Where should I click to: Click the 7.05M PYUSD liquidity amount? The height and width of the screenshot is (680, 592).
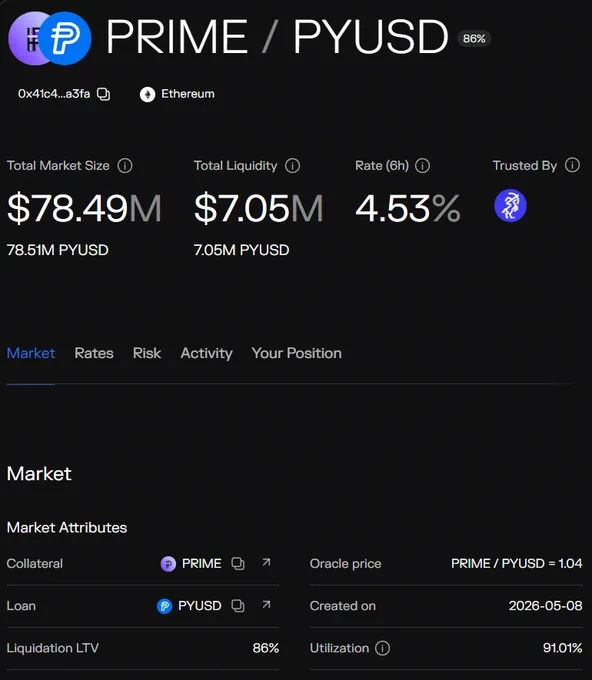(242, 250)
